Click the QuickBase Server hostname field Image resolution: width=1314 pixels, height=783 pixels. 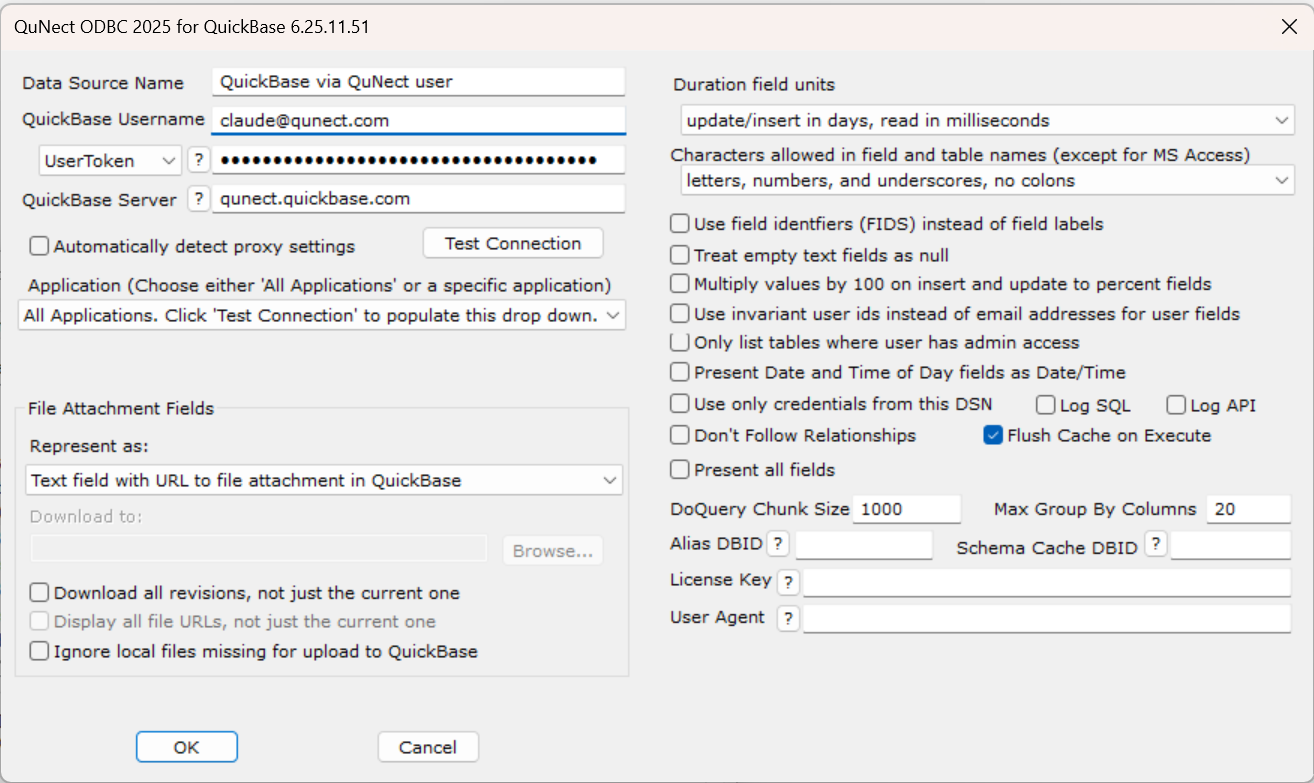[x=418, y=199]
